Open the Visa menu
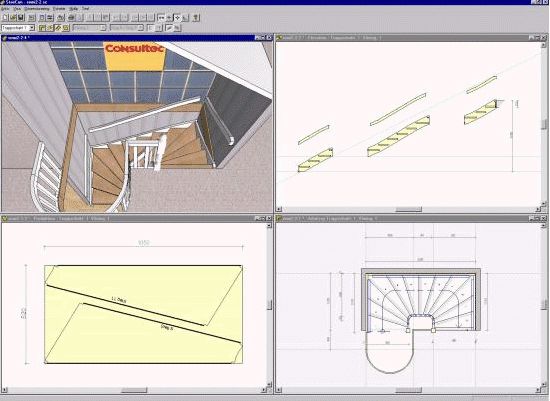Image resolution: width=550 pixels, height=401 pixels. [x=17, y=9]
